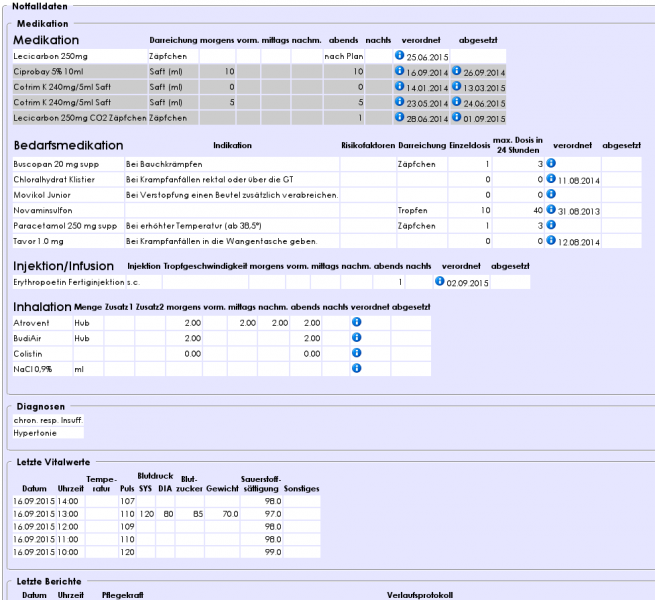This screenshot has height=600, width=655.
Task: Show info for Movikol Junior
Action: coord(551,194)
